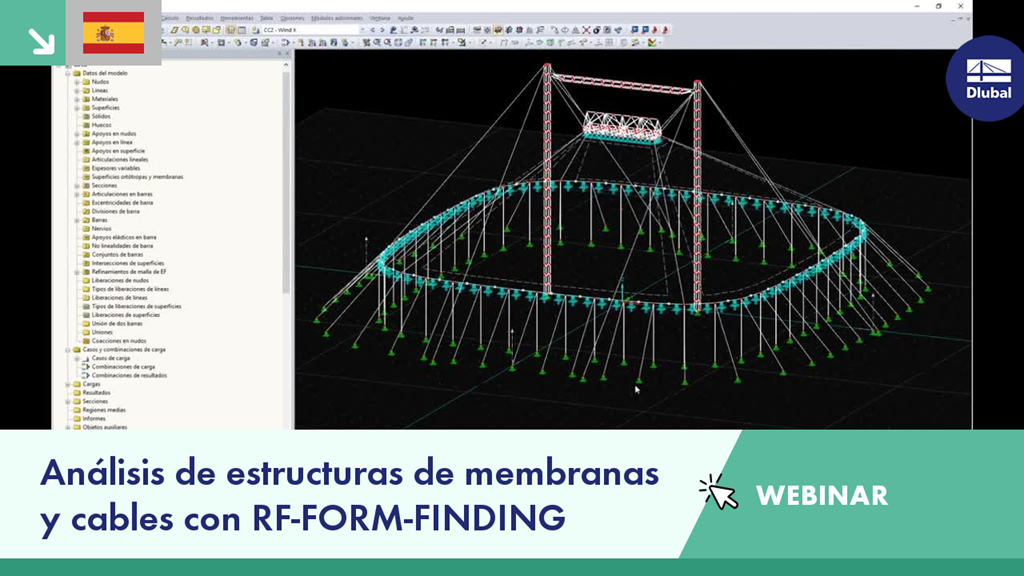
Task: Select Articulaciones lineales item
Action: click(120, 159)
